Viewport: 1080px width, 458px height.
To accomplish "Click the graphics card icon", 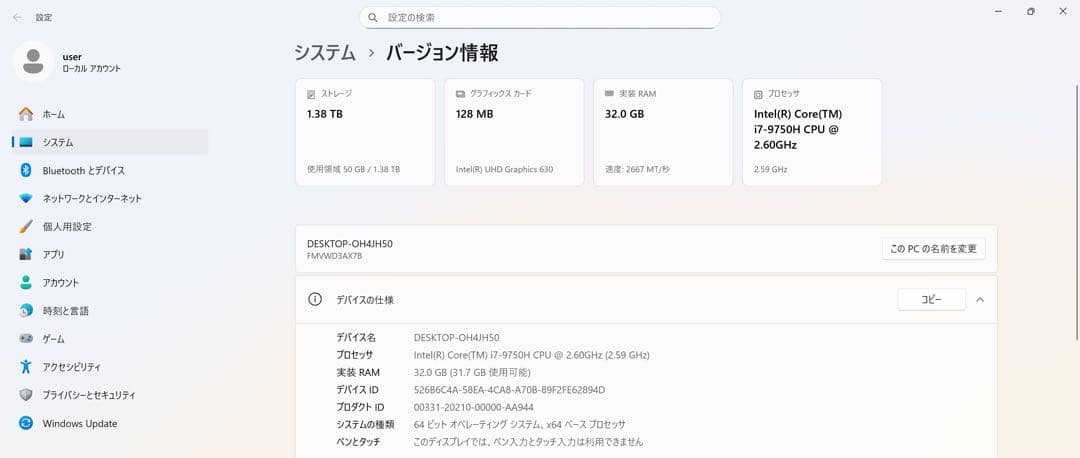I will click(460, 94).
